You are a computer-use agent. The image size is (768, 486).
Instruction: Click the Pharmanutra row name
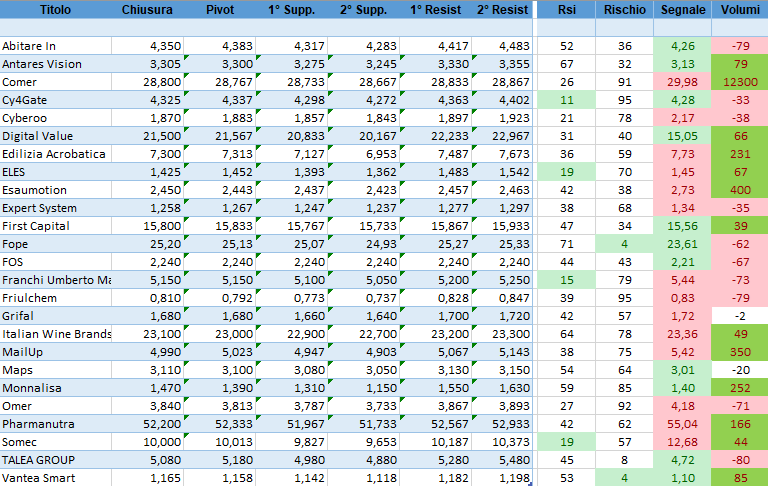55,424
